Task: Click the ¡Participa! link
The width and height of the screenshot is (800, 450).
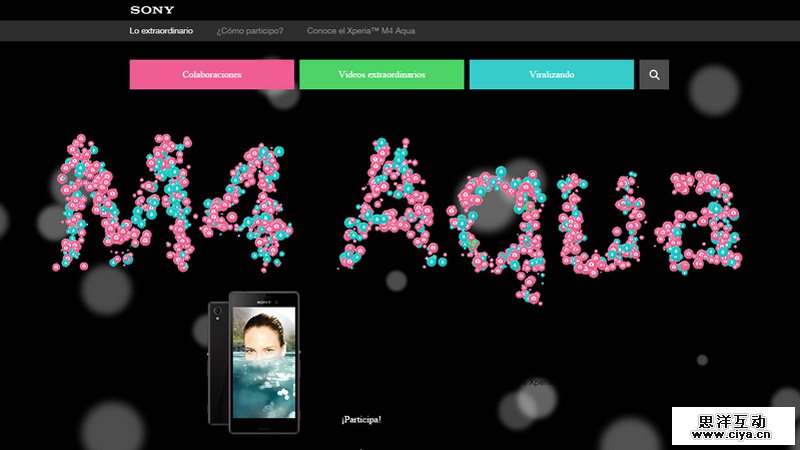Action: tap(361, 419)
